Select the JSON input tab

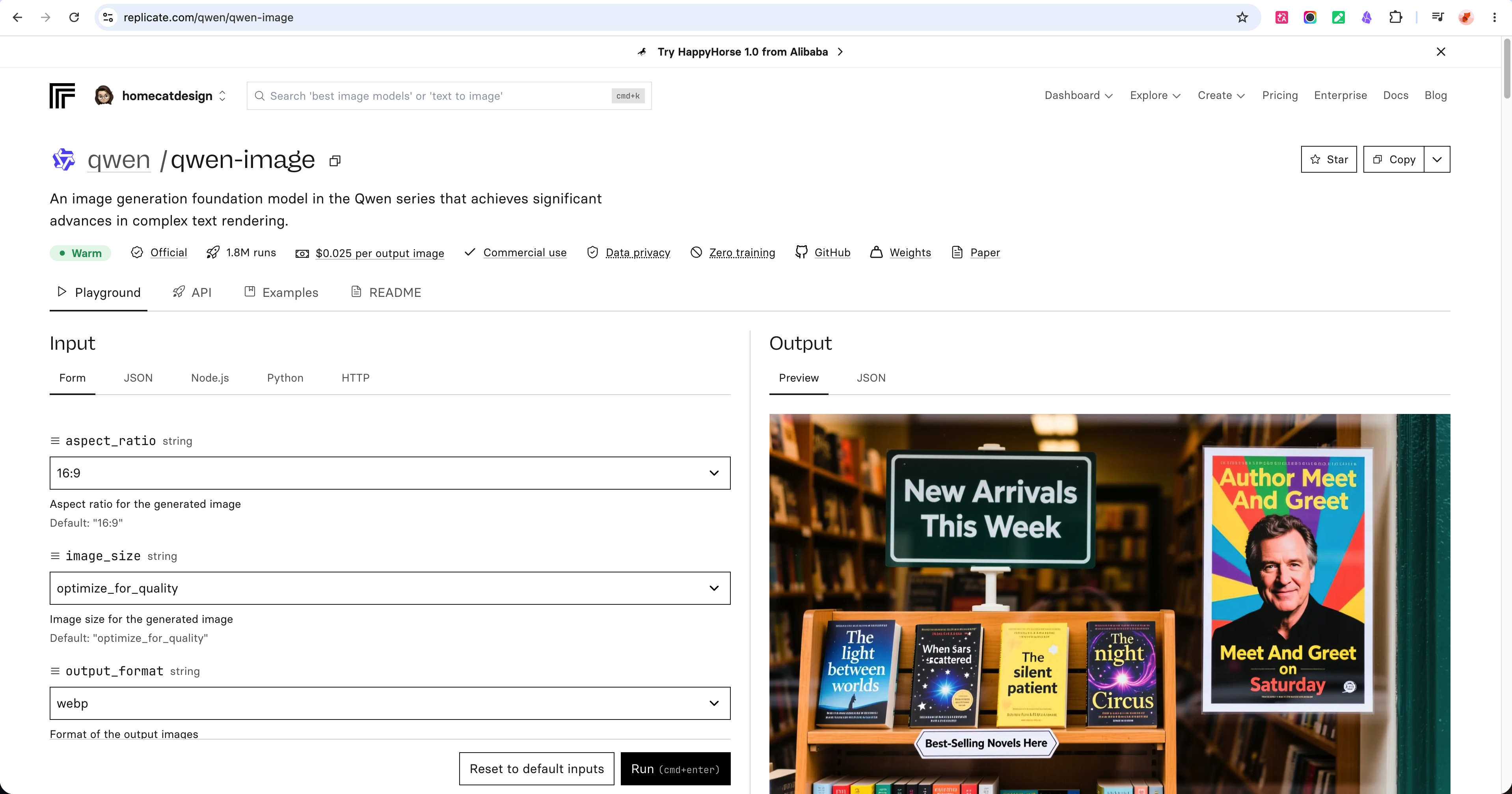click(x=138, y=378)
